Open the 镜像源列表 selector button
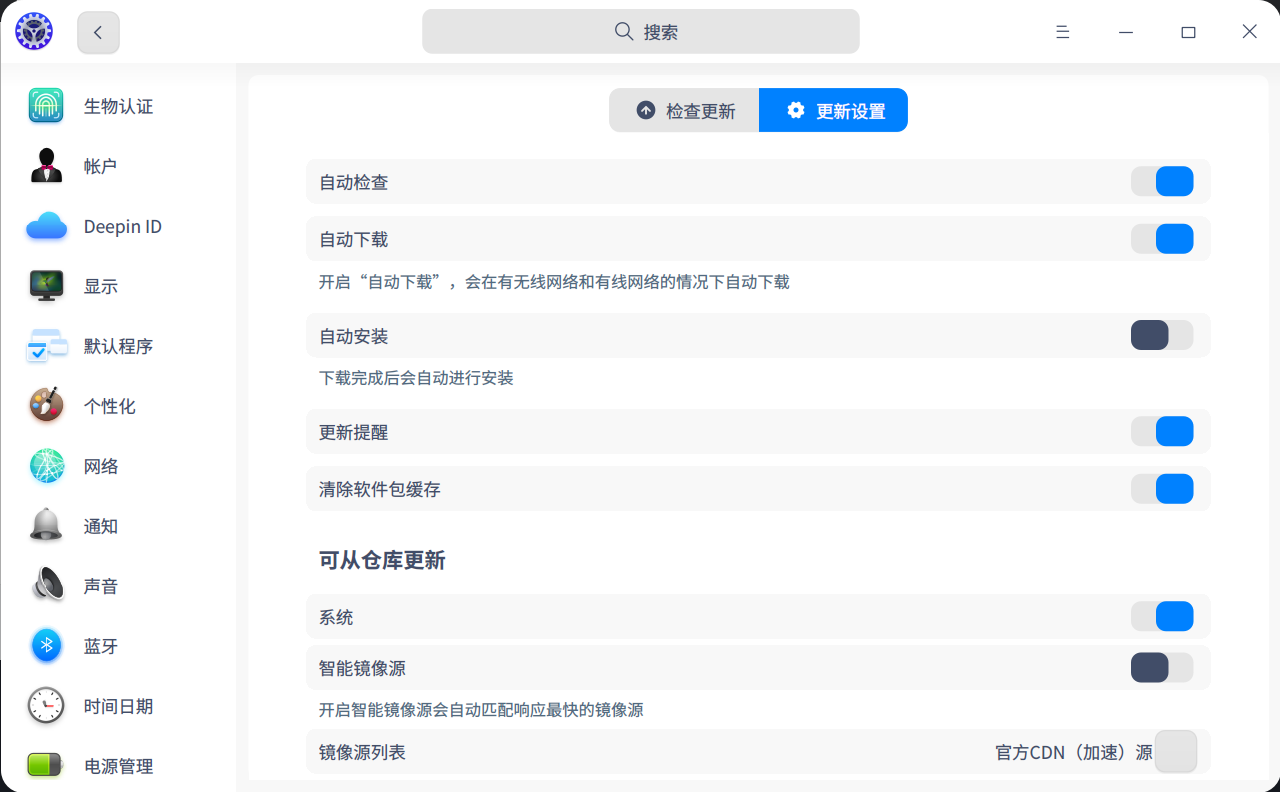 coord(1176,751)
